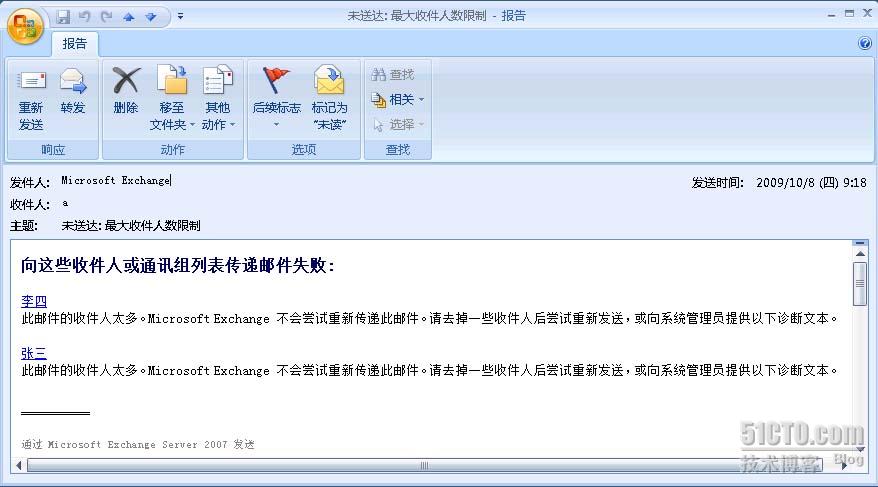Customize quick access toolbar dropdown
The width and height of the screenshot is (878, 487).
pyautogui.click(x=180, y=16)
